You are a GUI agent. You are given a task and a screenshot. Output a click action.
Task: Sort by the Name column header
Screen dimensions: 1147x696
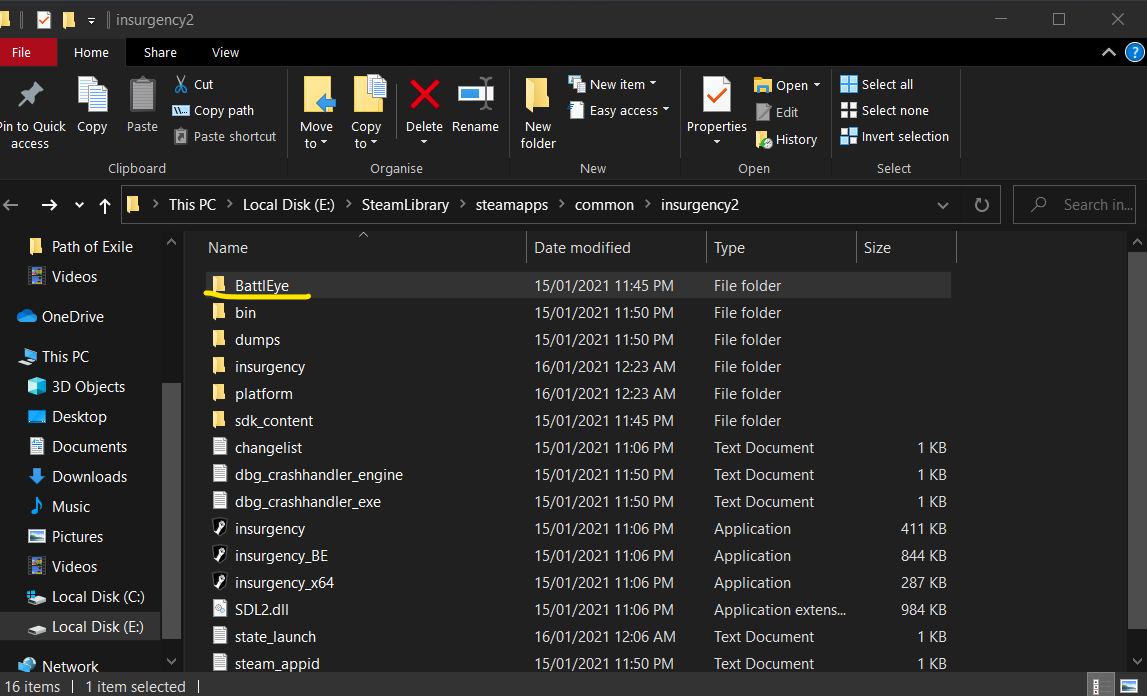(x=227, y=248)
